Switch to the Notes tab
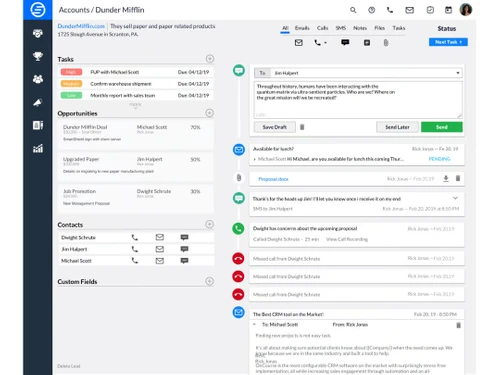This screenshot has width=500, height=375. [x=360, y=28]
